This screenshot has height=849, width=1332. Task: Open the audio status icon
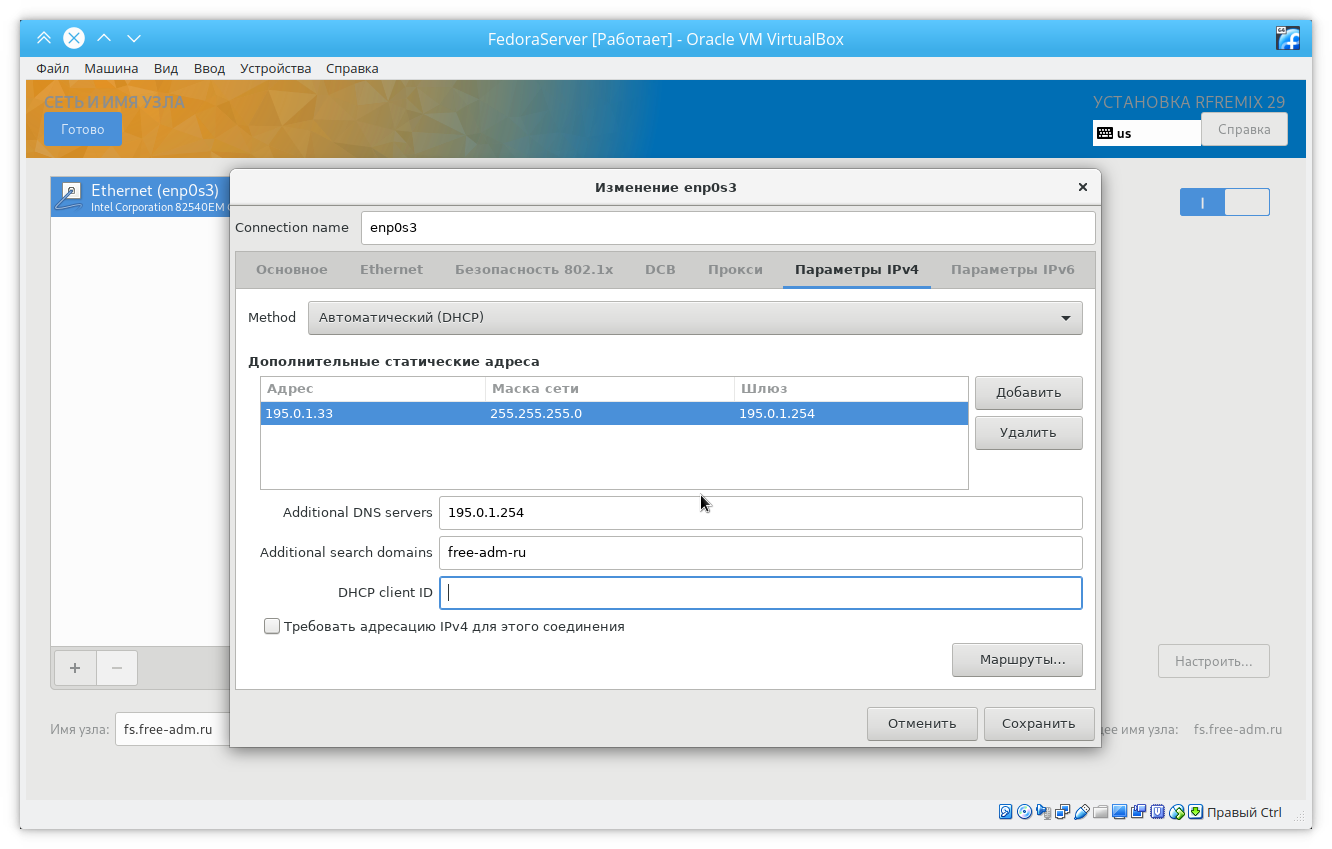point(1043,812)
